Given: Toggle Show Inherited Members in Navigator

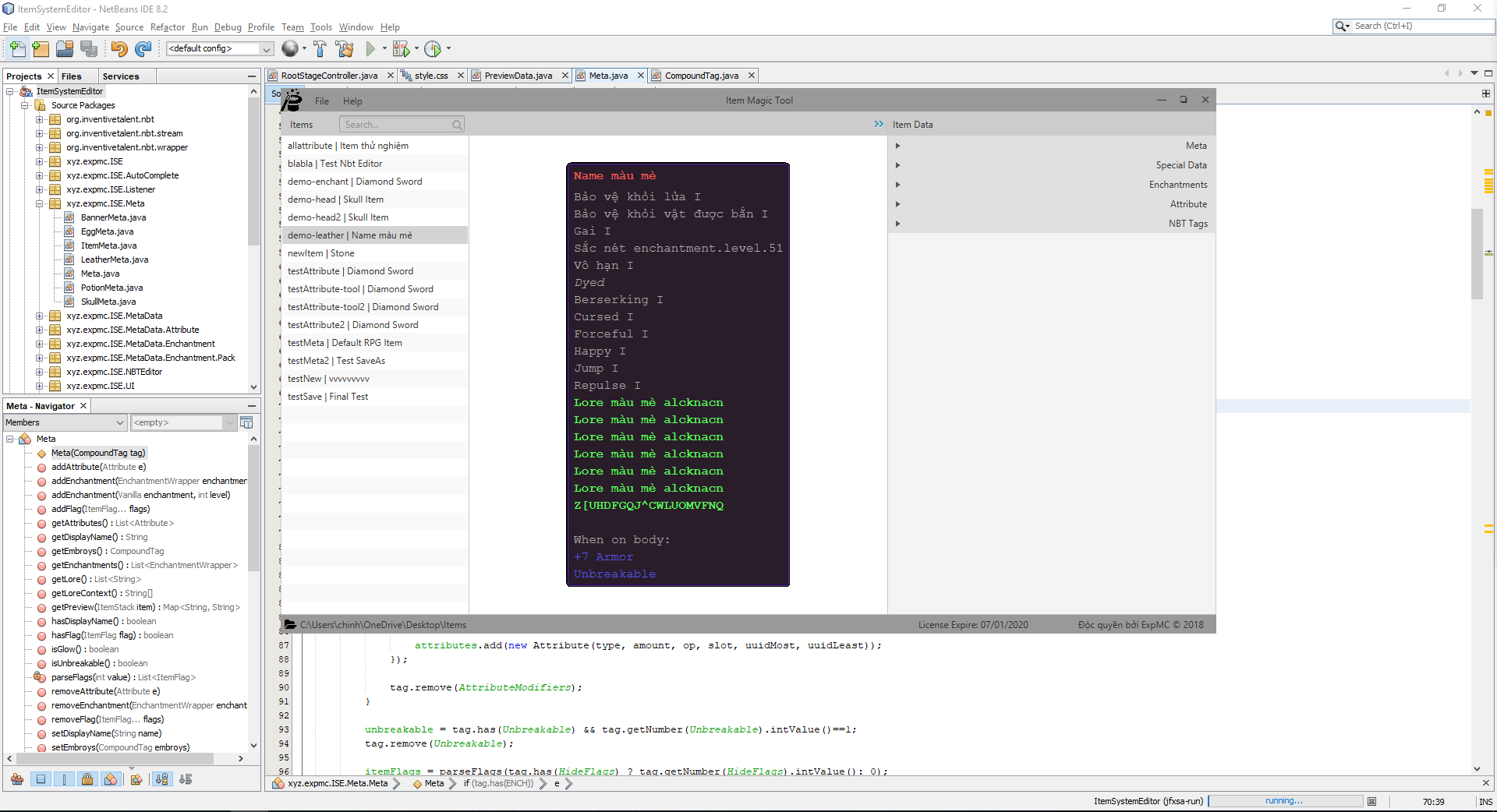Looking at the screenshot, I should click(17, 779).
